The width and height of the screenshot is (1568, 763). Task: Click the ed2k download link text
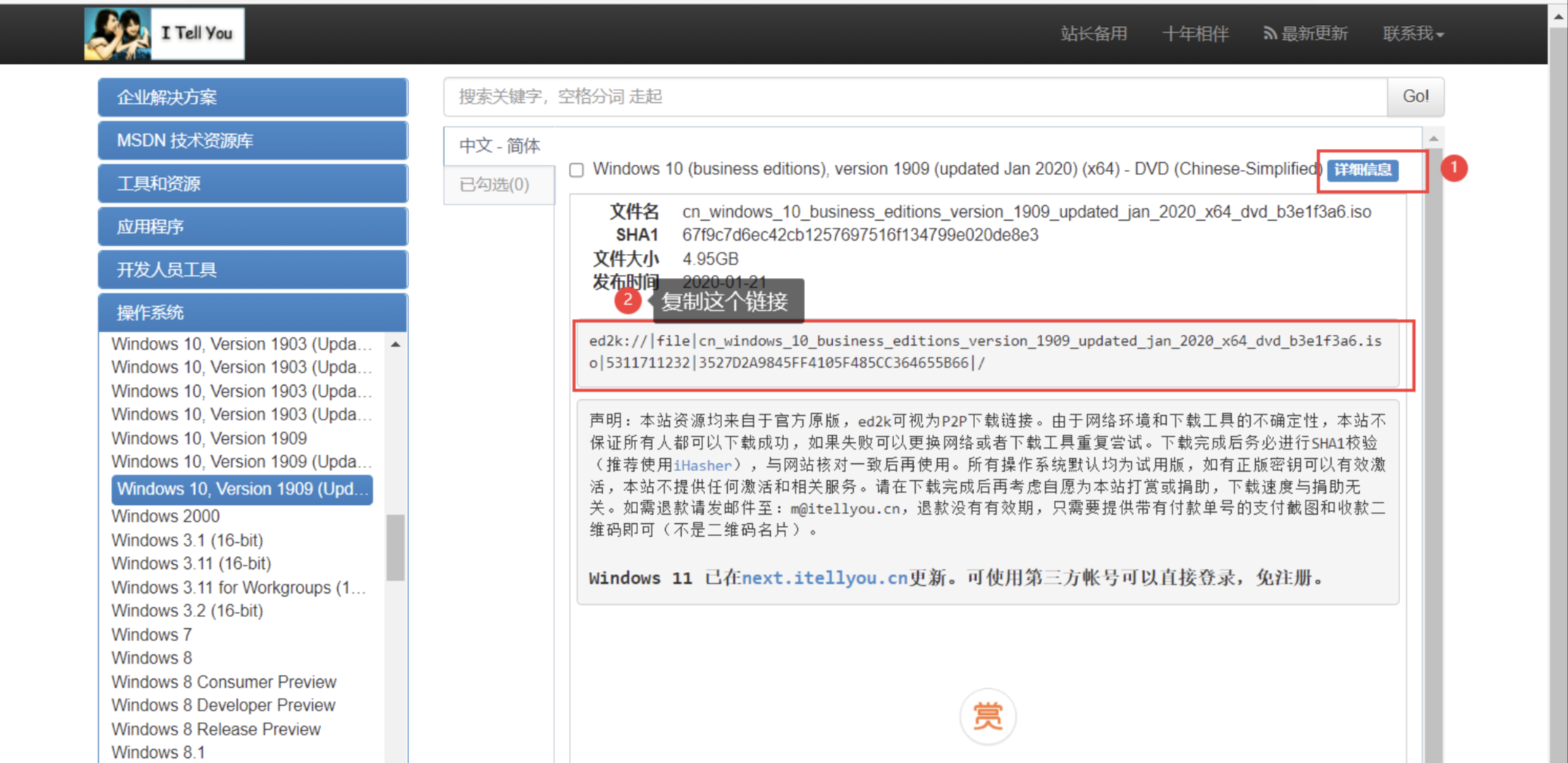tap(985, 352)
